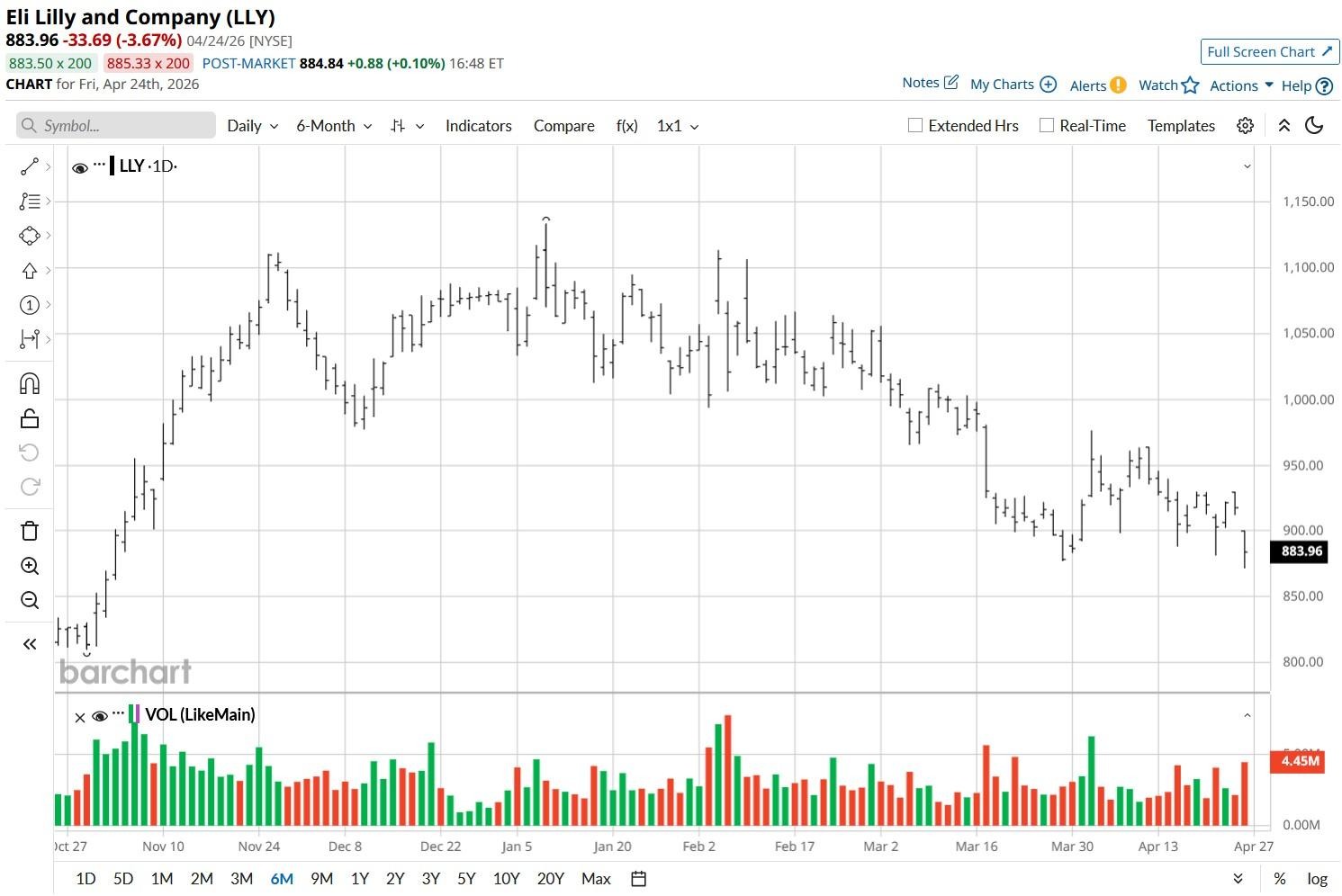The height and width of the screenshot is (896, 1342).
Task: Select the 1D time range
Action: [86, 879]
